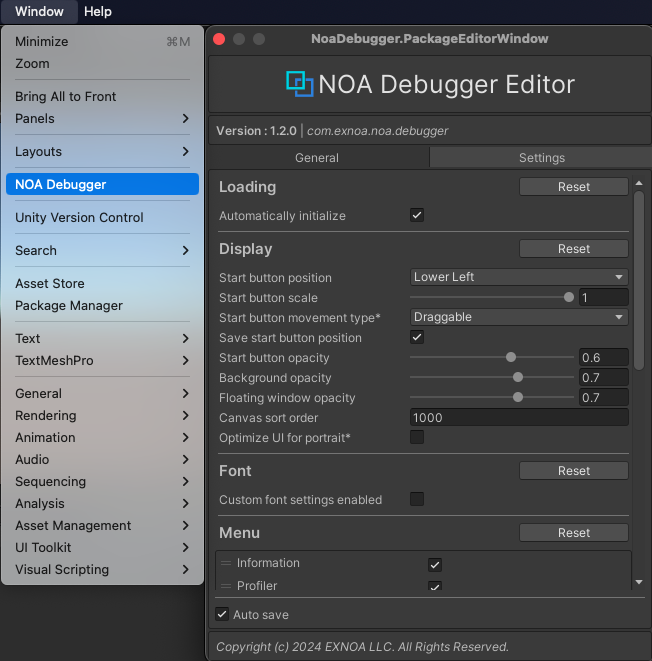Uncheck the Profiler menu checkbox
The image size is (652, 661).
tap(435, 586)
